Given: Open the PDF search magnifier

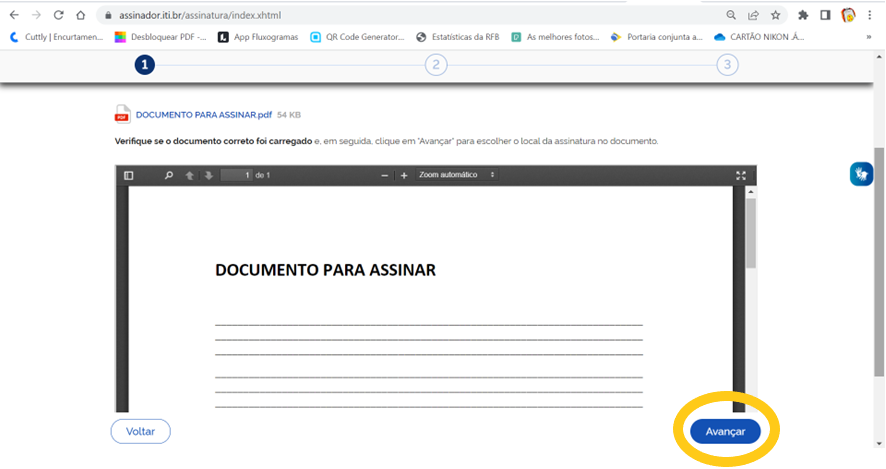Looking at the screenshot, I should click(169, 175).
